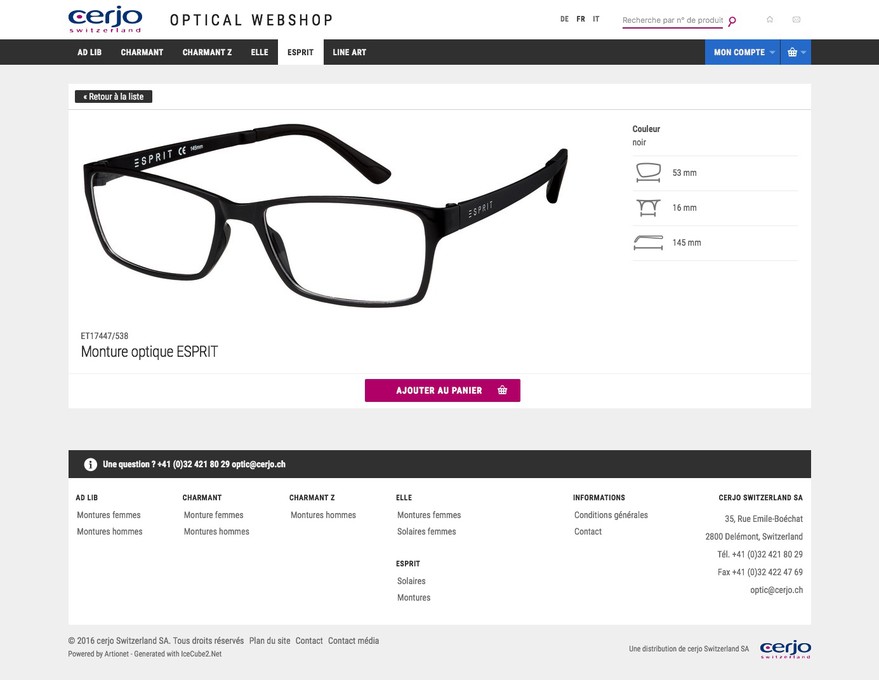This screenshot has height=680, width=879.
Task: Click the Artionet powered-by link
Action: pos(116,654)
